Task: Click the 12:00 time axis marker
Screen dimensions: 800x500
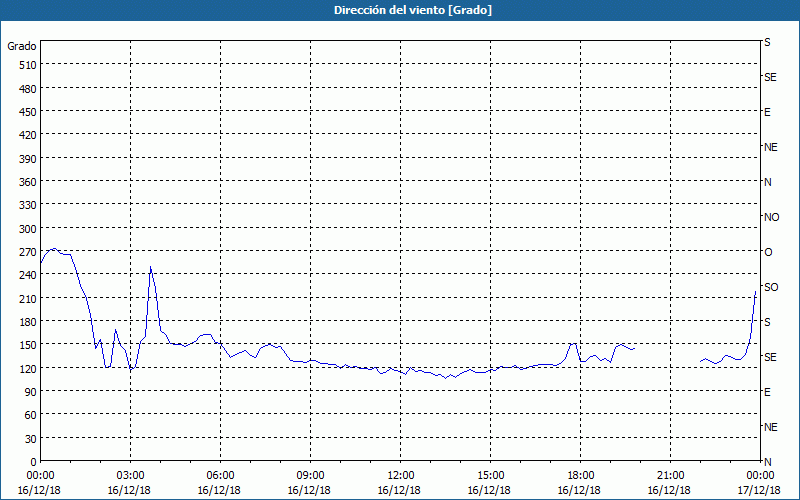Action: 400,476
